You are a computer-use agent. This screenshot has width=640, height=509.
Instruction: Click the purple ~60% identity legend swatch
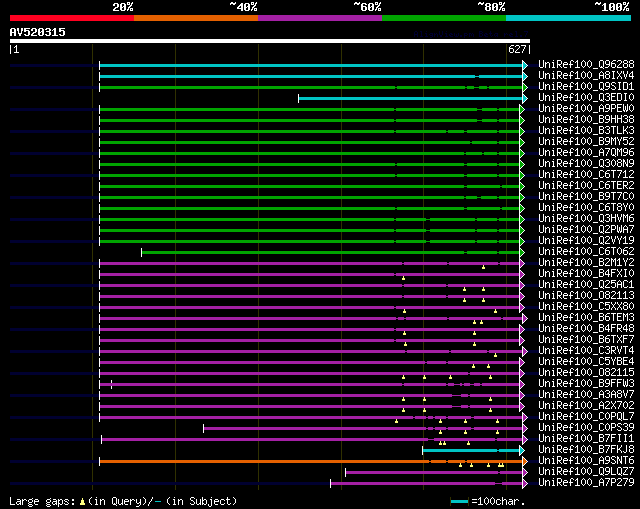point(320,18)
